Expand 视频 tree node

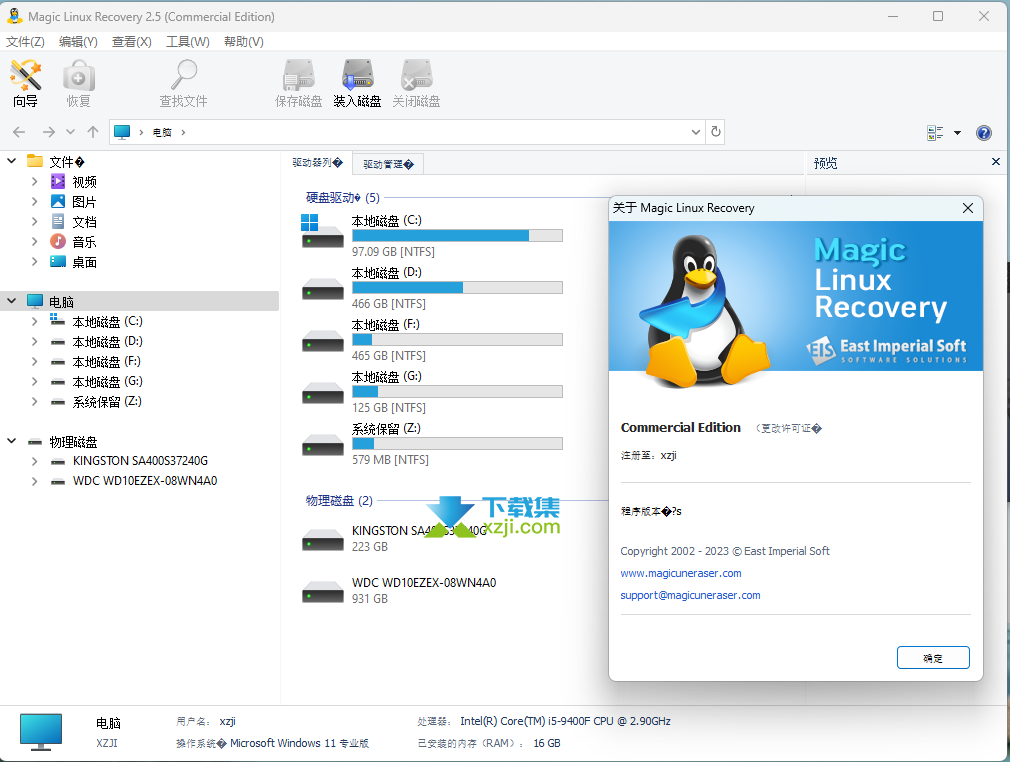coord(35,182)
